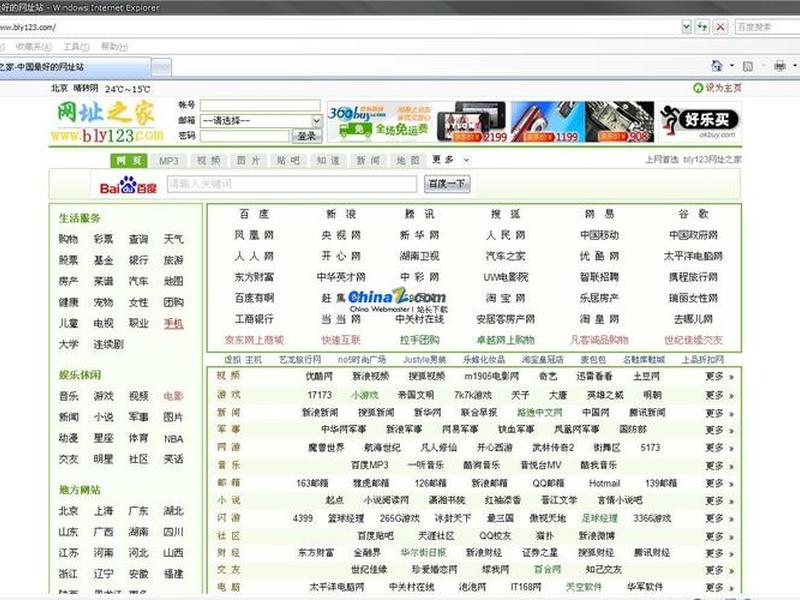Open the address bar history dropdown
The width and height of the screenshot is (800, 600).
click(686, 27)
